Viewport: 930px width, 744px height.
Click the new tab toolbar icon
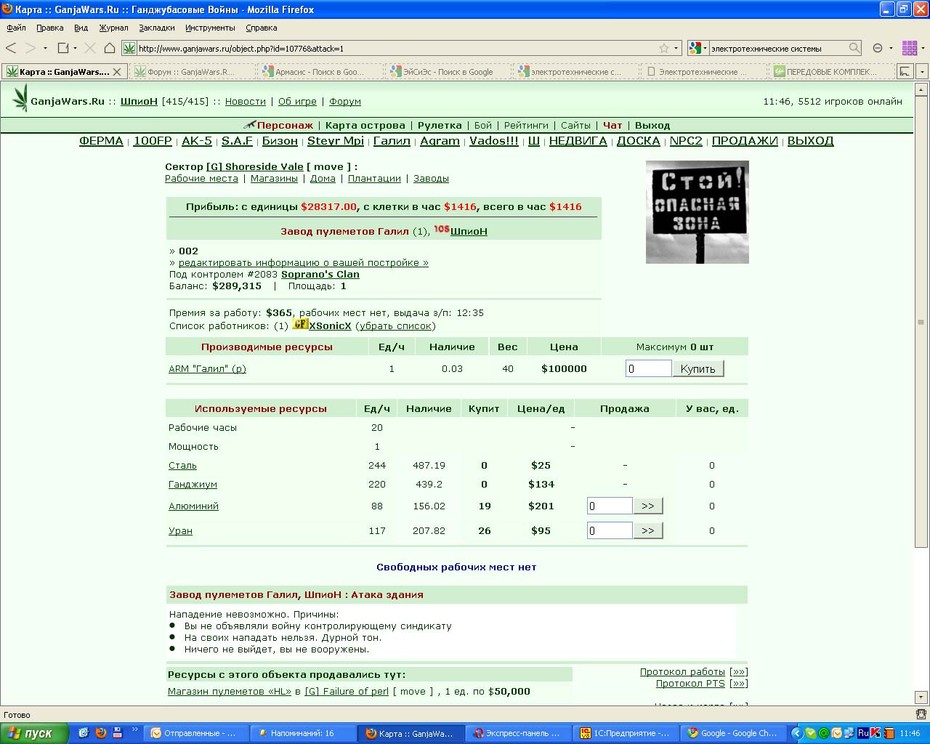63,48
